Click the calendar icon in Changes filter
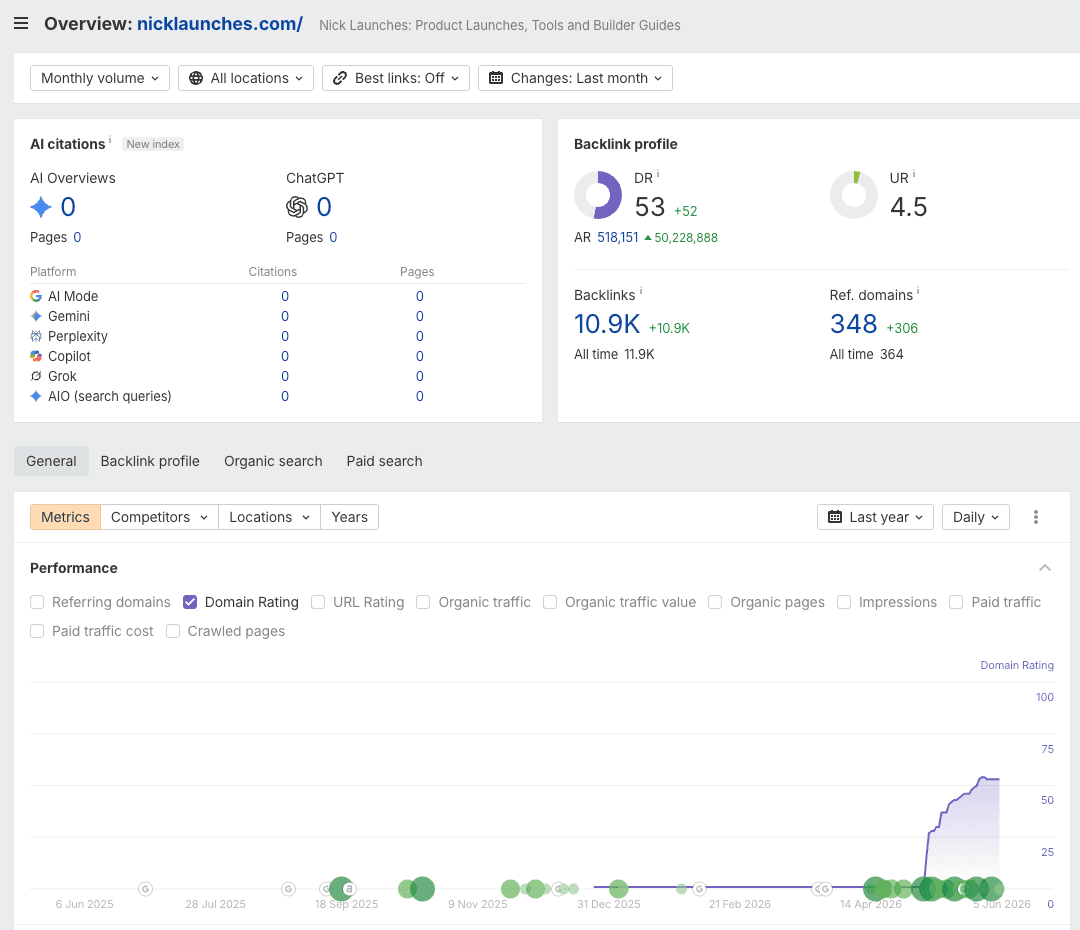This screenshot has height=930, width=1080. click(496, 78)
